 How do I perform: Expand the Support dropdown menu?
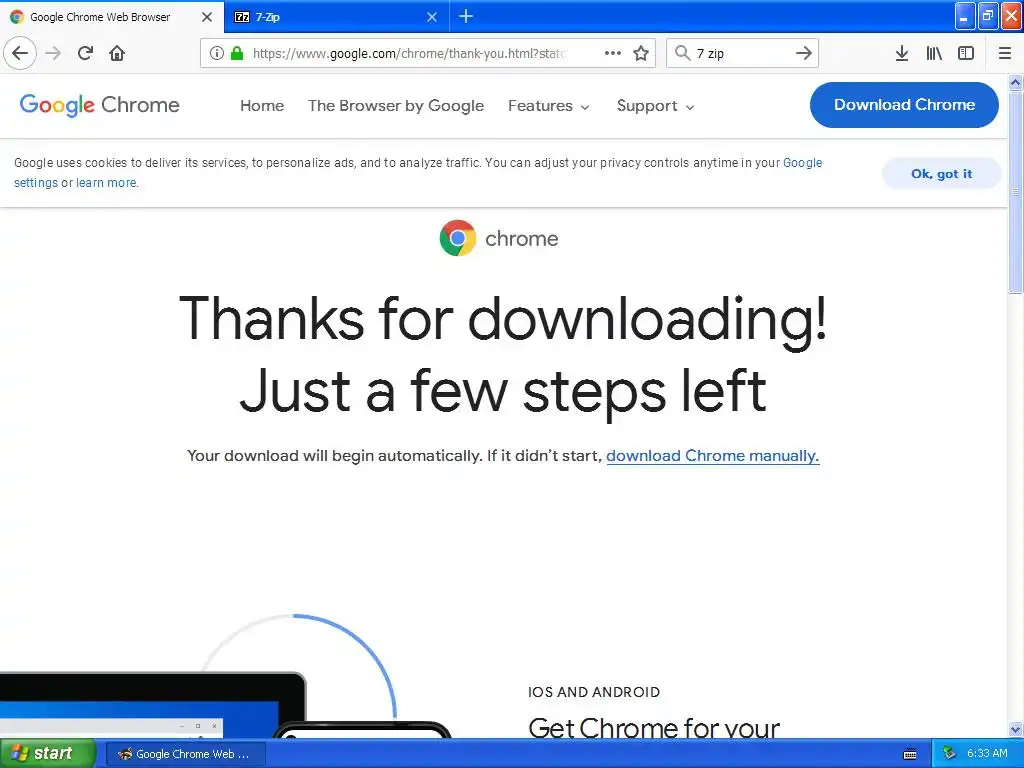[655, 106]
